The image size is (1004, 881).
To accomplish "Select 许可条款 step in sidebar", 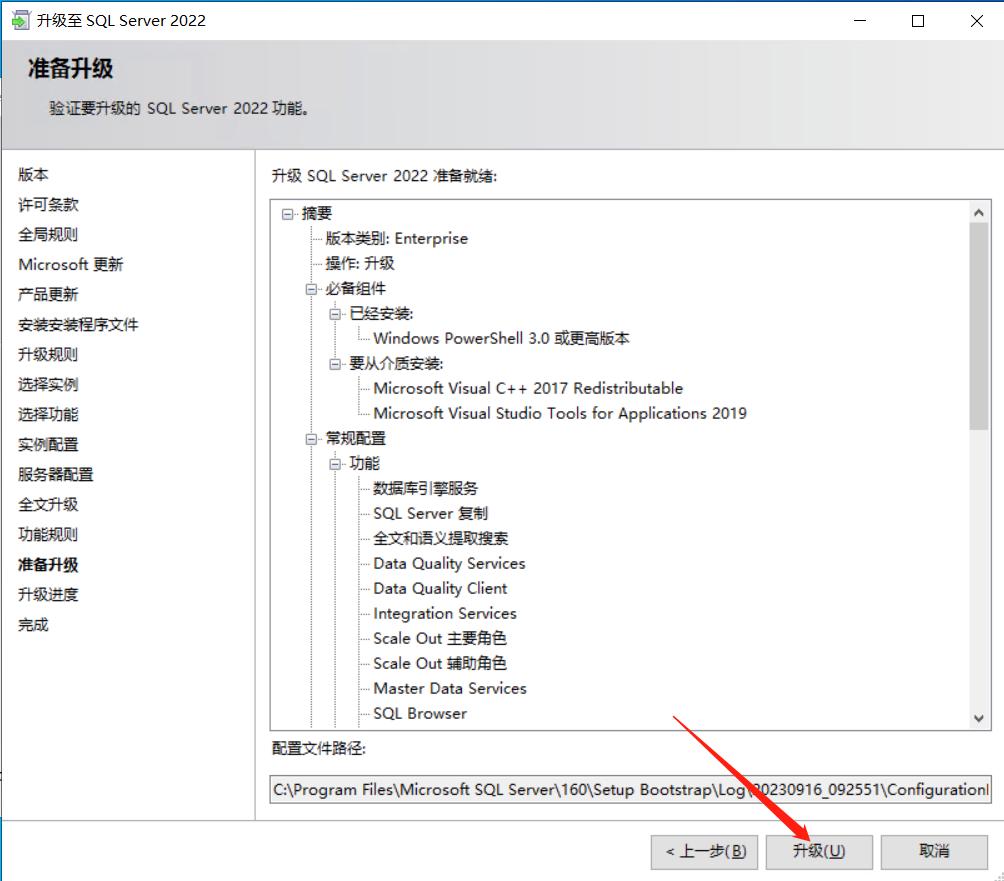I will coord(48,204).
